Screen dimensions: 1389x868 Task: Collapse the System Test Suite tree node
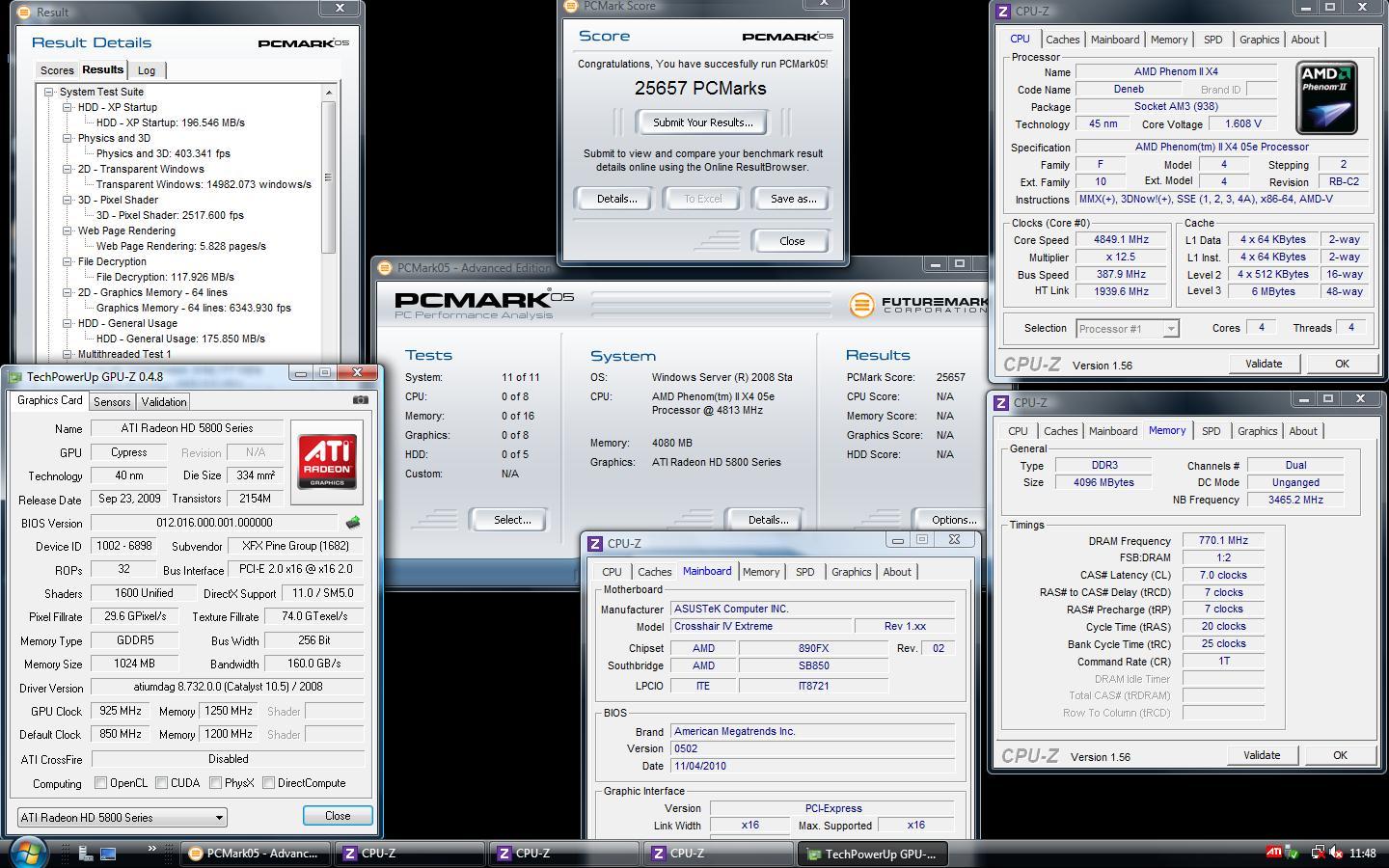coord(48,92)
